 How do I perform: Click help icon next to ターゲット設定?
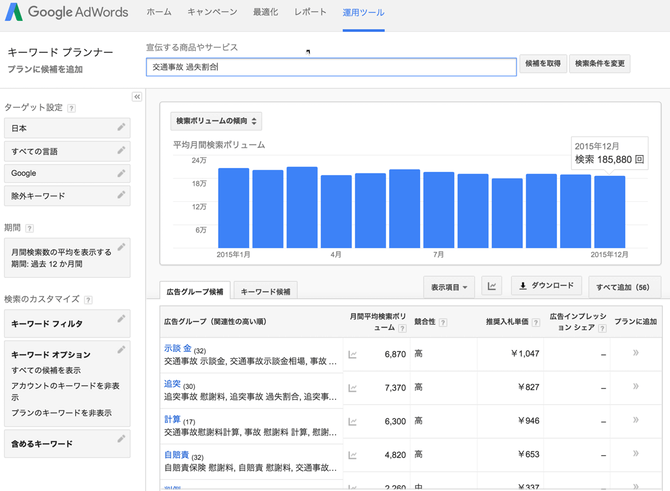71,107
